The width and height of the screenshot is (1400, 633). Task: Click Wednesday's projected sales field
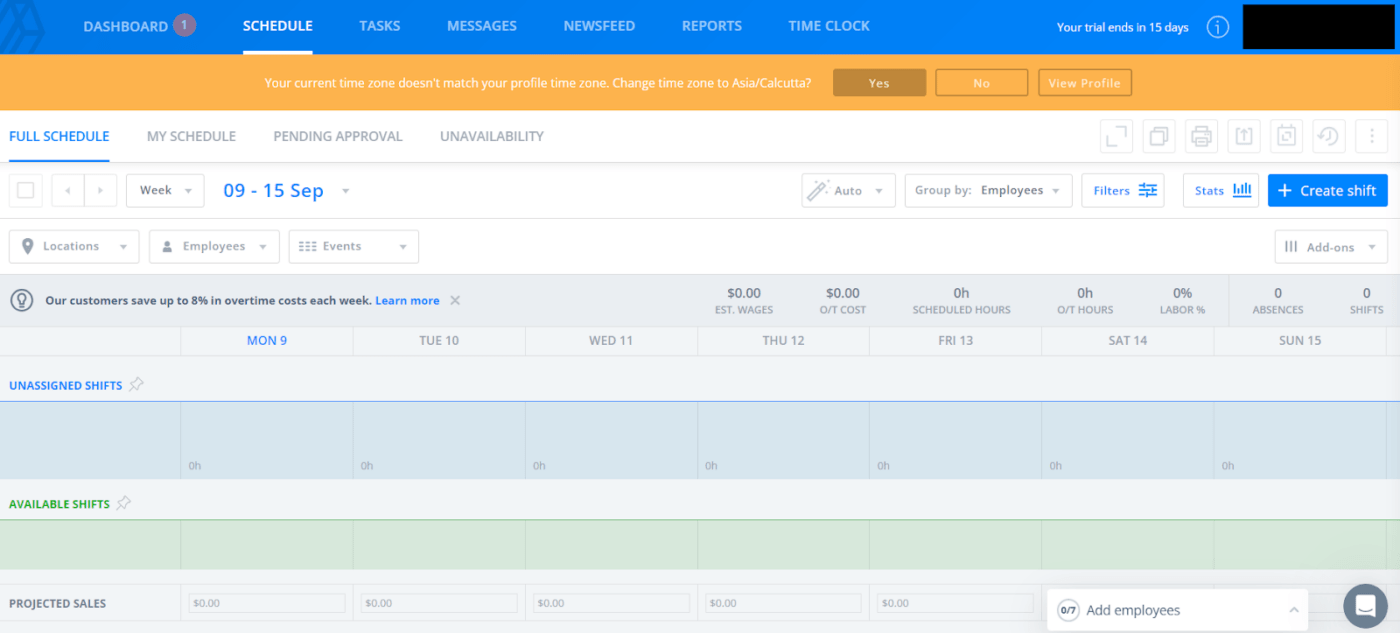611,603
